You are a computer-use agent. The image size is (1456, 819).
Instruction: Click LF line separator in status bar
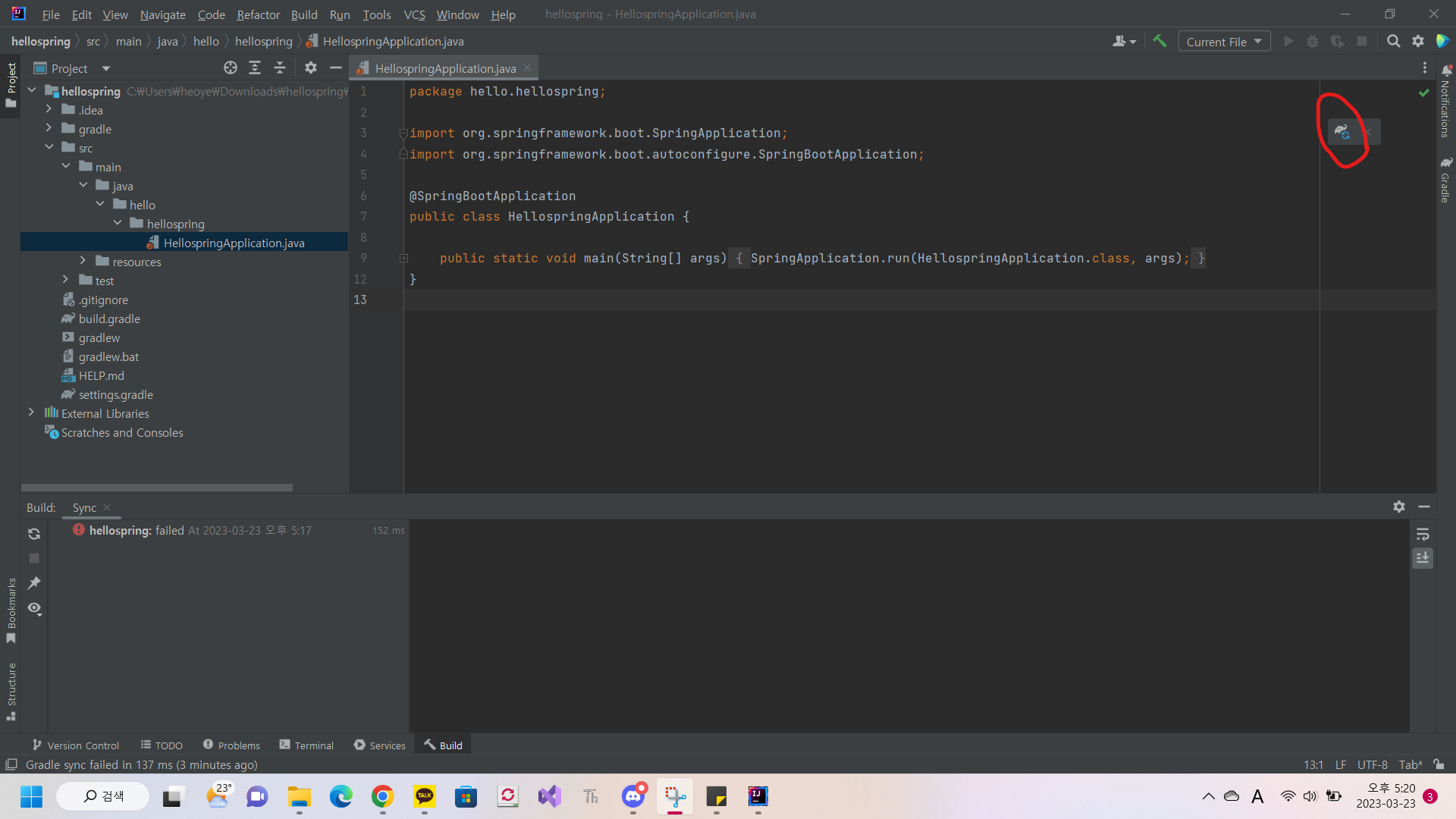click(x=1341, y=764)
